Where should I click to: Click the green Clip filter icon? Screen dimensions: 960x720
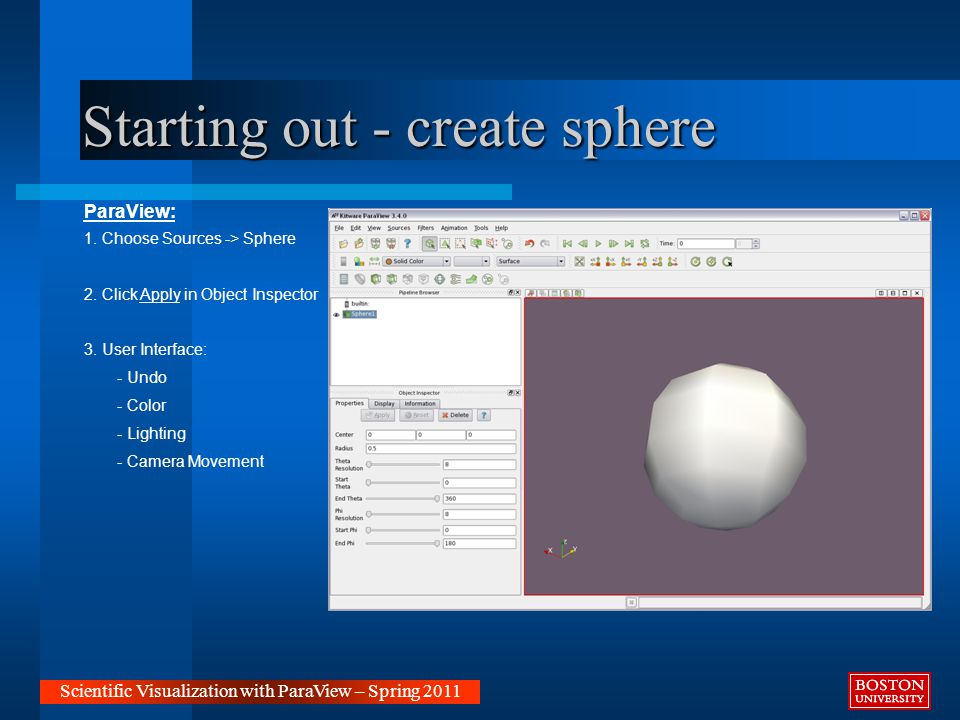coord(376,279)
